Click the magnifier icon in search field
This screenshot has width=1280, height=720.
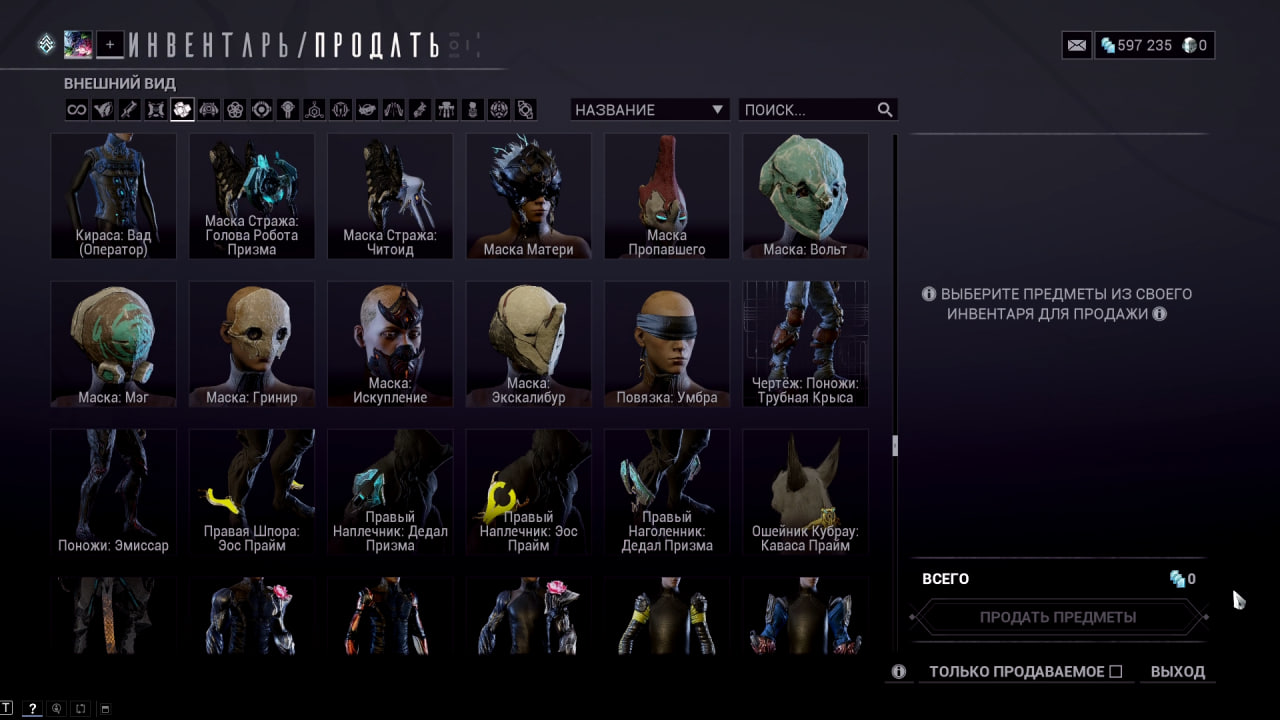click(x=885, y=110)
